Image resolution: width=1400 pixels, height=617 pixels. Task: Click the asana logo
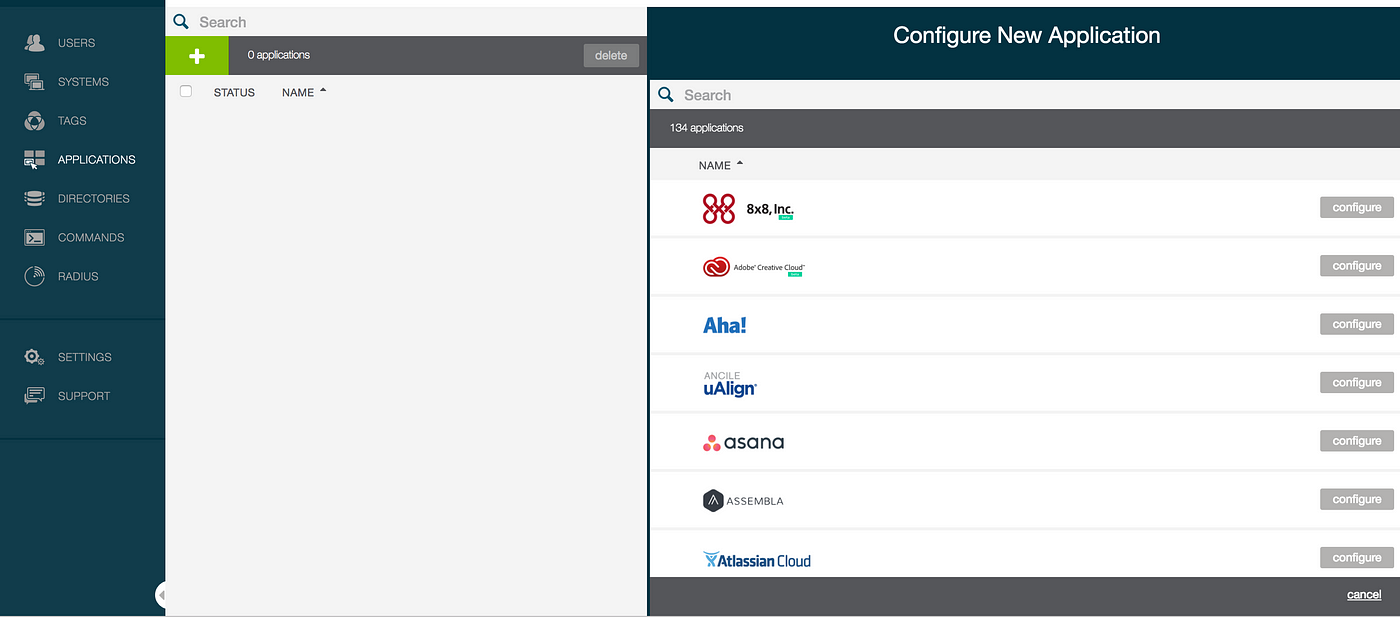743,442
